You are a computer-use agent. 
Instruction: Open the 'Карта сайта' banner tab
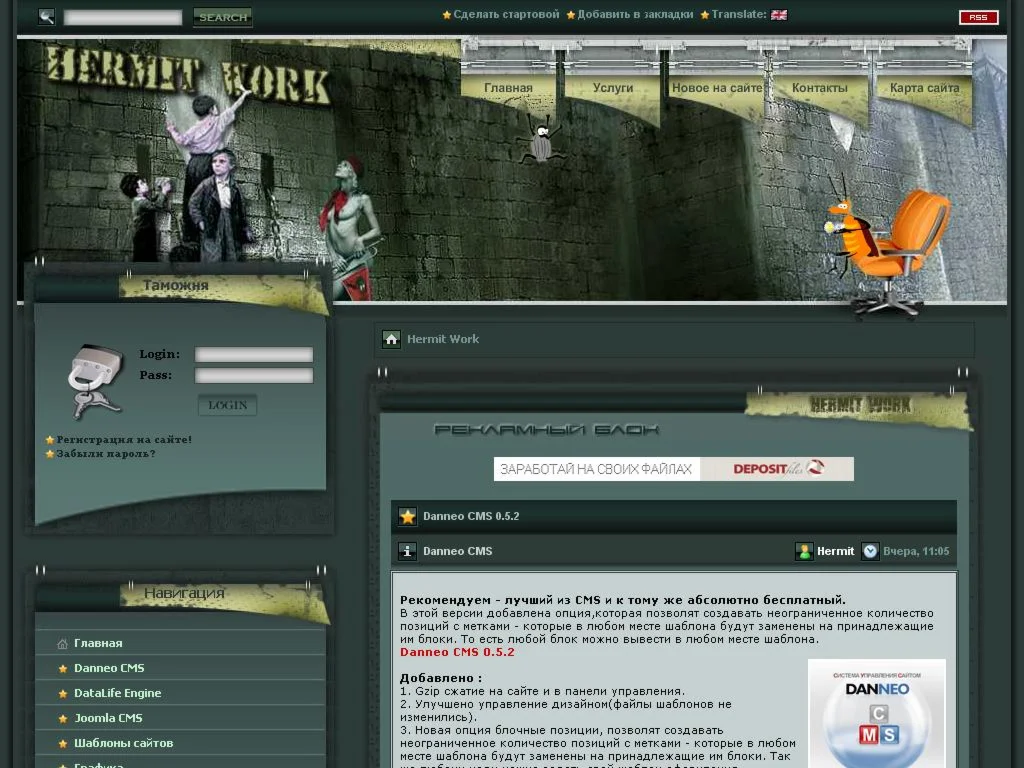click(x=924, y=88)
